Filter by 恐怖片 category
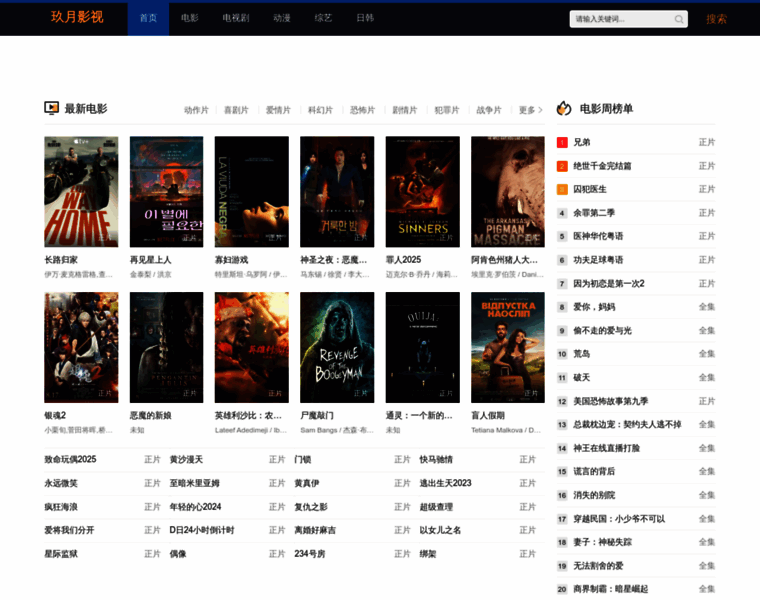 point(363,111)
